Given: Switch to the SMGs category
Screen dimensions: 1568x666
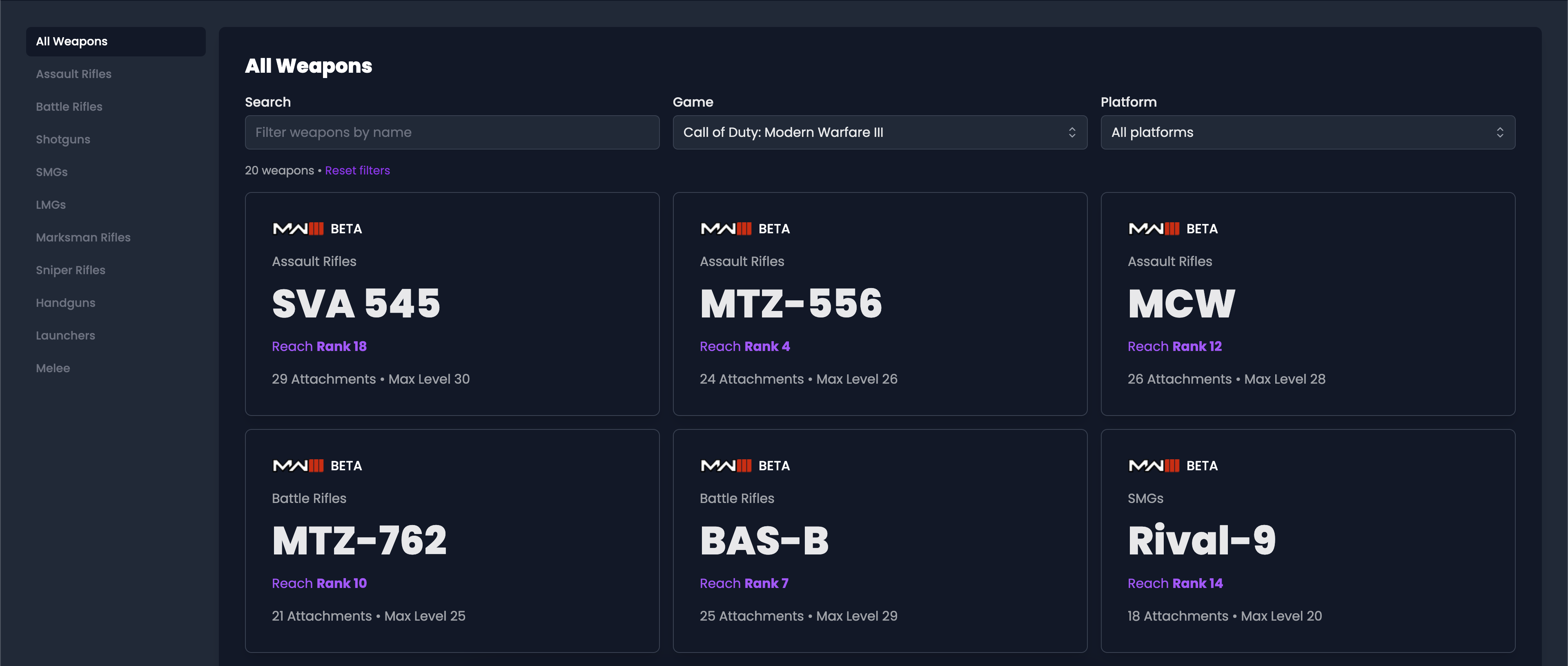Looking at the screenshot, I should click(x=52, y=172).
